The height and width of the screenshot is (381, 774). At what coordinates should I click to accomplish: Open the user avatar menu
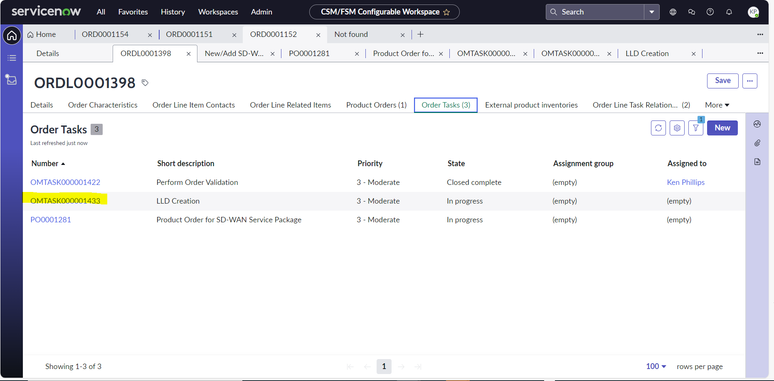pos(753,12)
